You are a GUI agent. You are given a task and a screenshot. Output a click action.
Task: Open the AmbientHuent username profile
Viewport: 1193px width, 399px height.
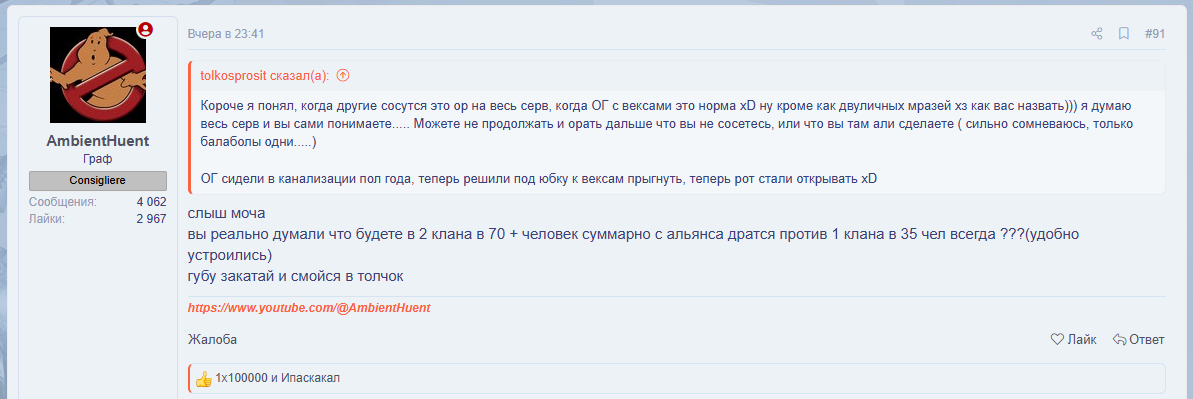(x=97, y=141)
